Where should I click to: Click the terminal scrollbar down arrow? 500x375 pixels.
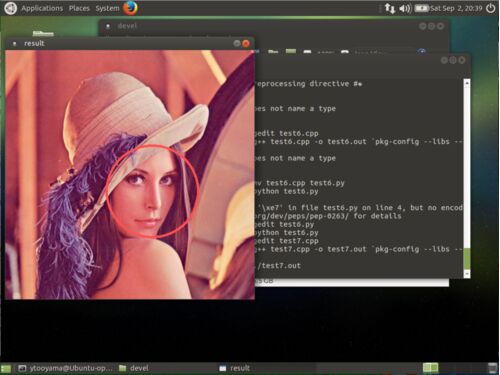[x=467, y=274]
